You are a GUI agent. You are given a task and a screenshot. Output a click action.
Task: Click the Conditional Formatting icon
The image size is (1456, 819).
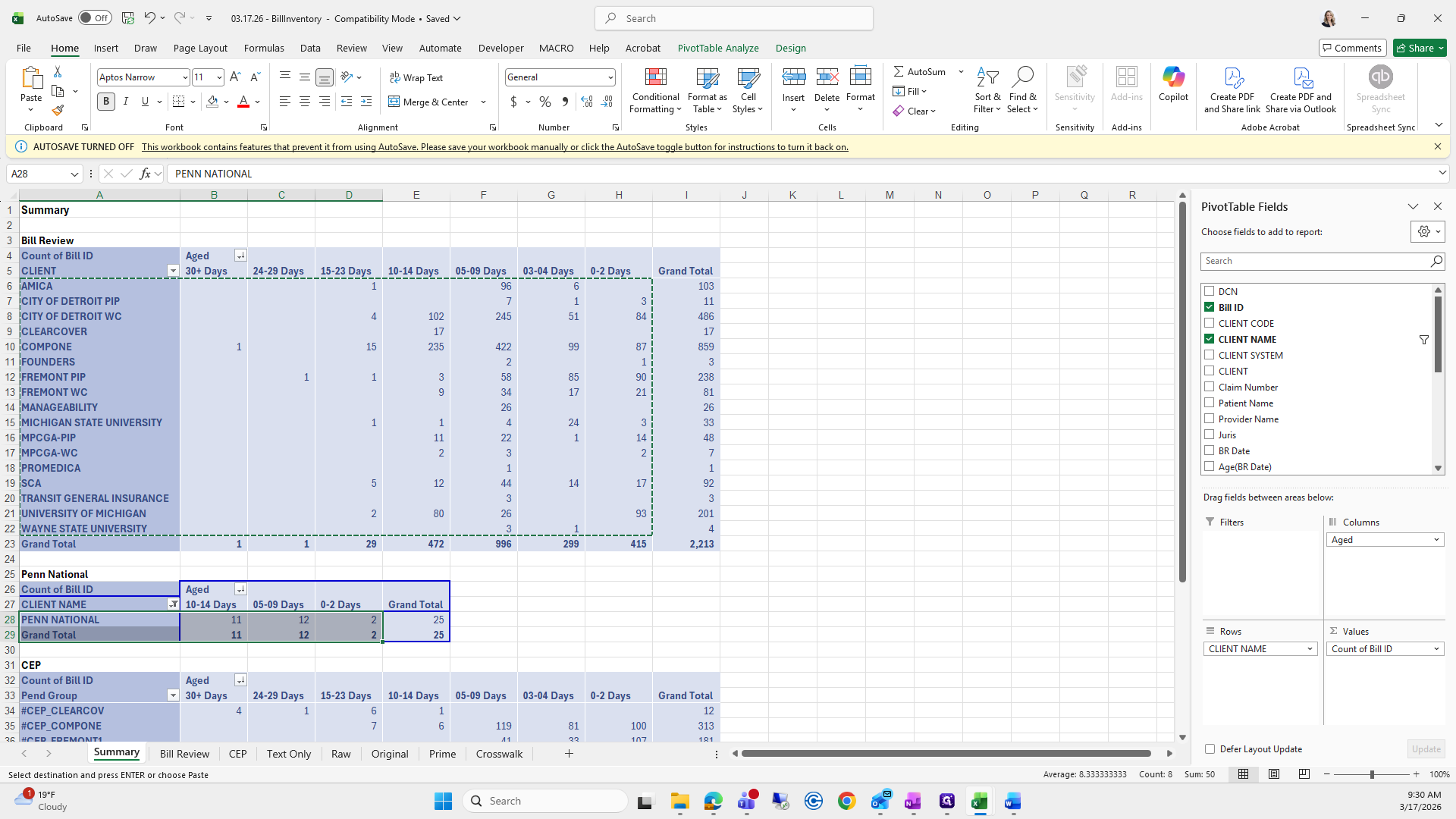(x=655, y=77)
